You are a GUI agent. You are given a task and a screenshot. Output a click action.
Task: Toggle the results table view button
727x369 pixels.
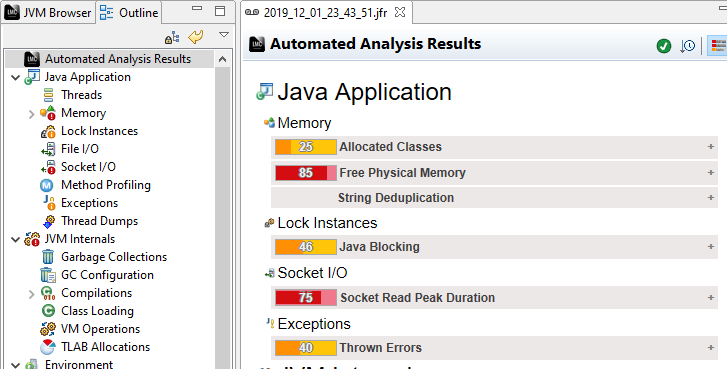pos(718,46)
